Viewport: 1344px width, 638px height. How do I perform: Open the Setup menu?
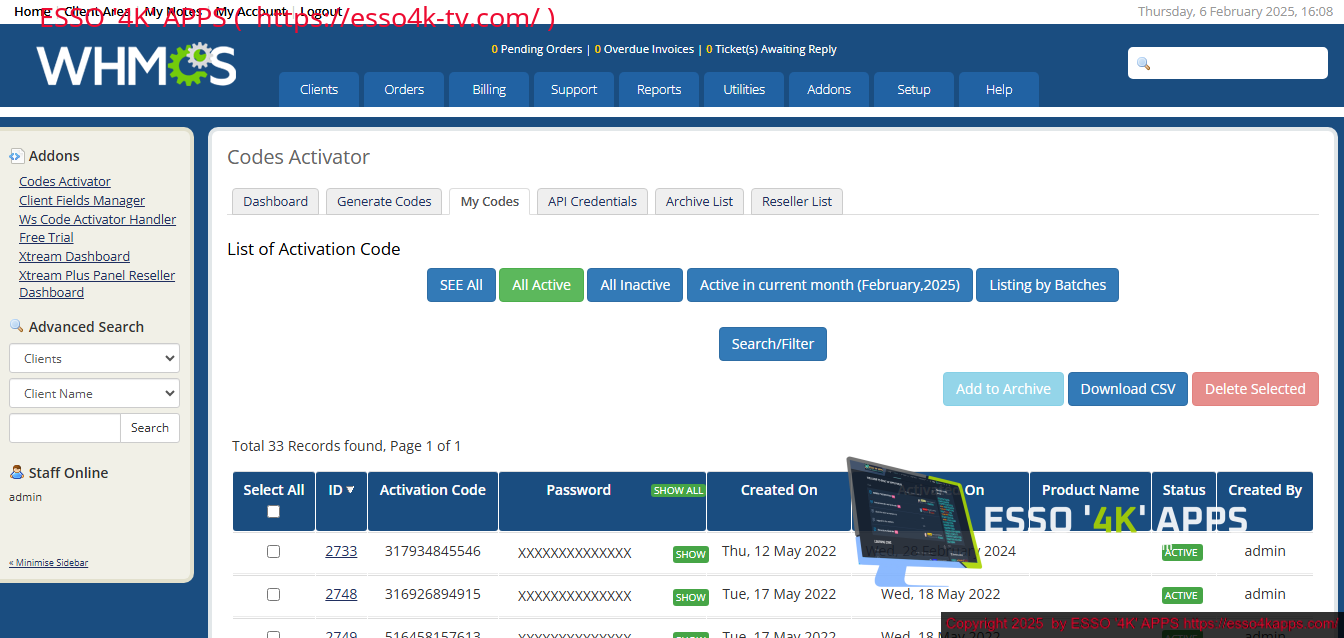914,89
